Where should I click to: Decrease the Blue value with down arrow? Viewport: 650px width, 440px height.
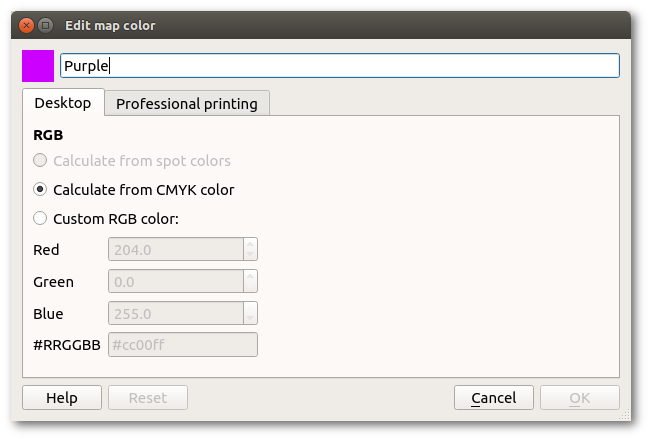pos(250,319)
